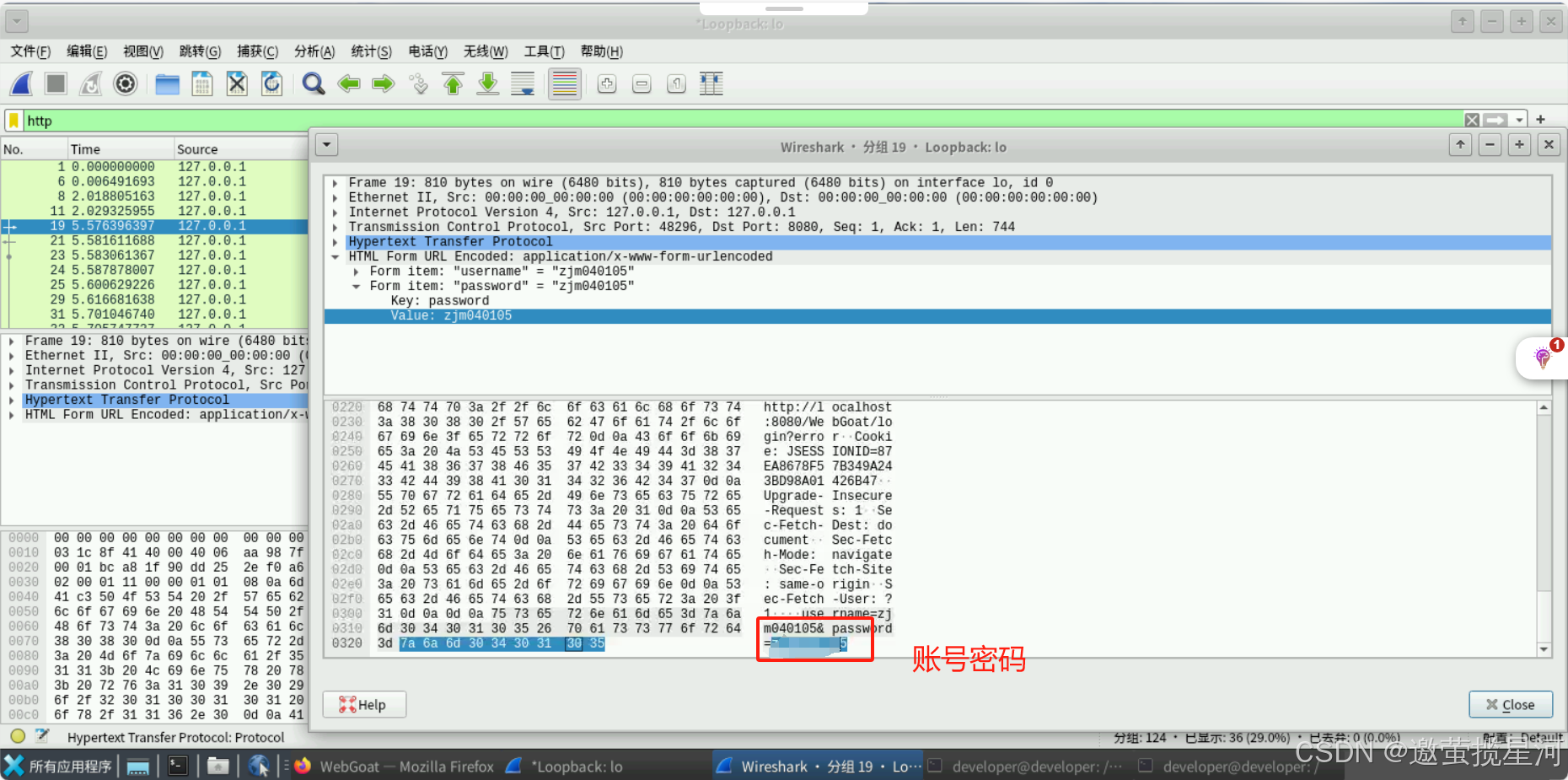The image size is (1568, 780).
Task: Go to previous packet with green back arrow
Action: point(349,83)
